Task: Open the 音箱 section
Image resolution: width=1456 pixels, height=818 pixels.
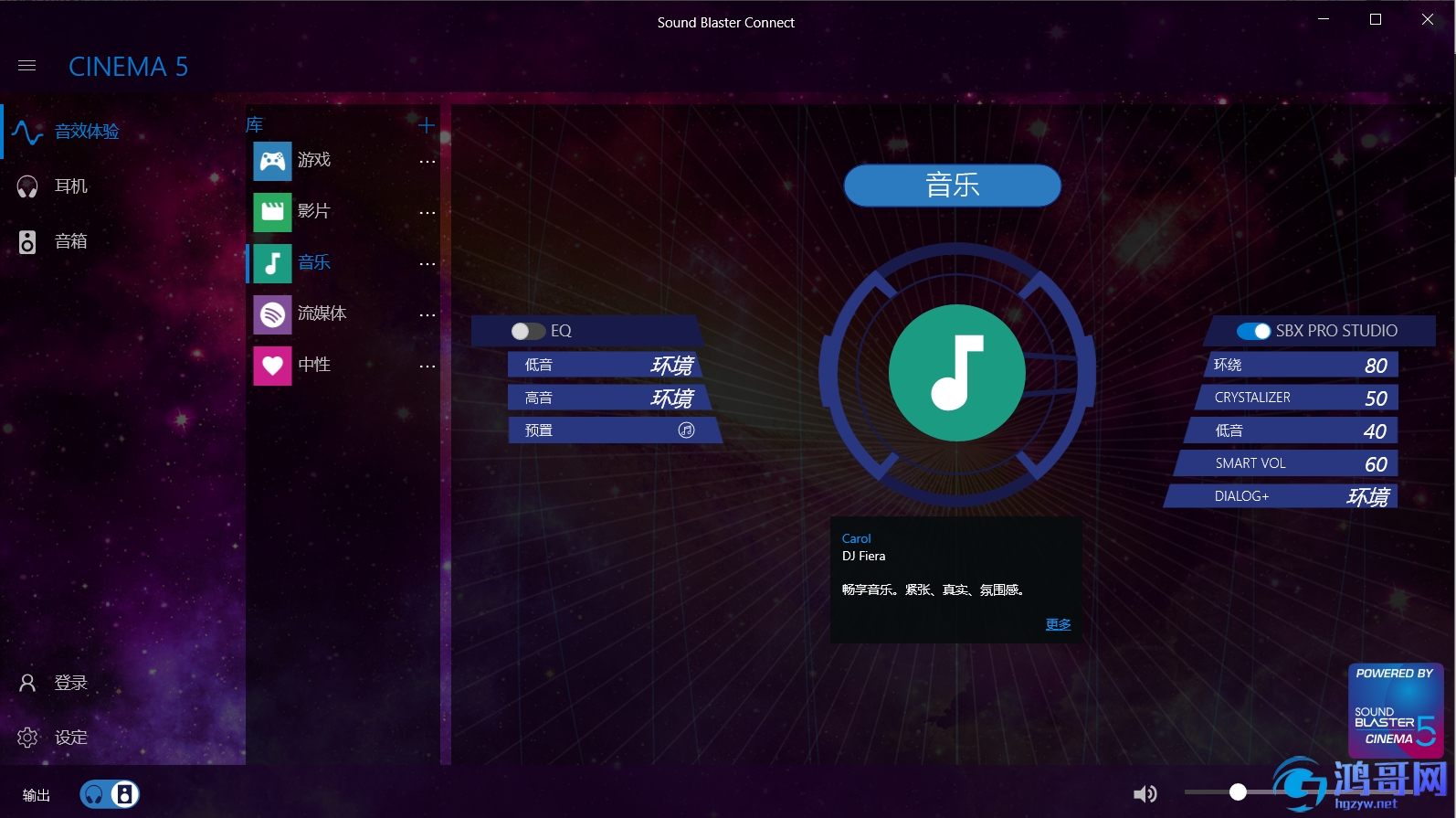Action: point(71,241)
